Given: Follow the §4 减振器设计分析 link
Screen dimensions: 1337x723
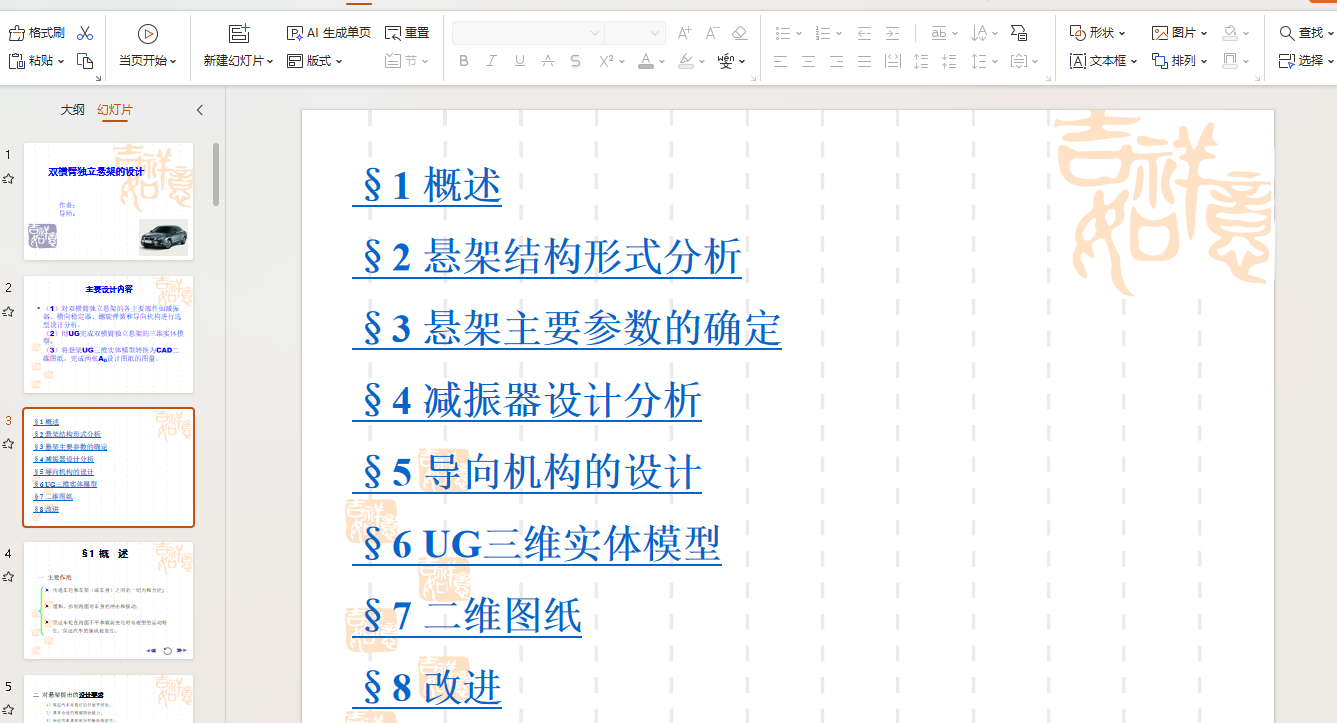Looking at the screenshot, I should click(x=527, y=400).
